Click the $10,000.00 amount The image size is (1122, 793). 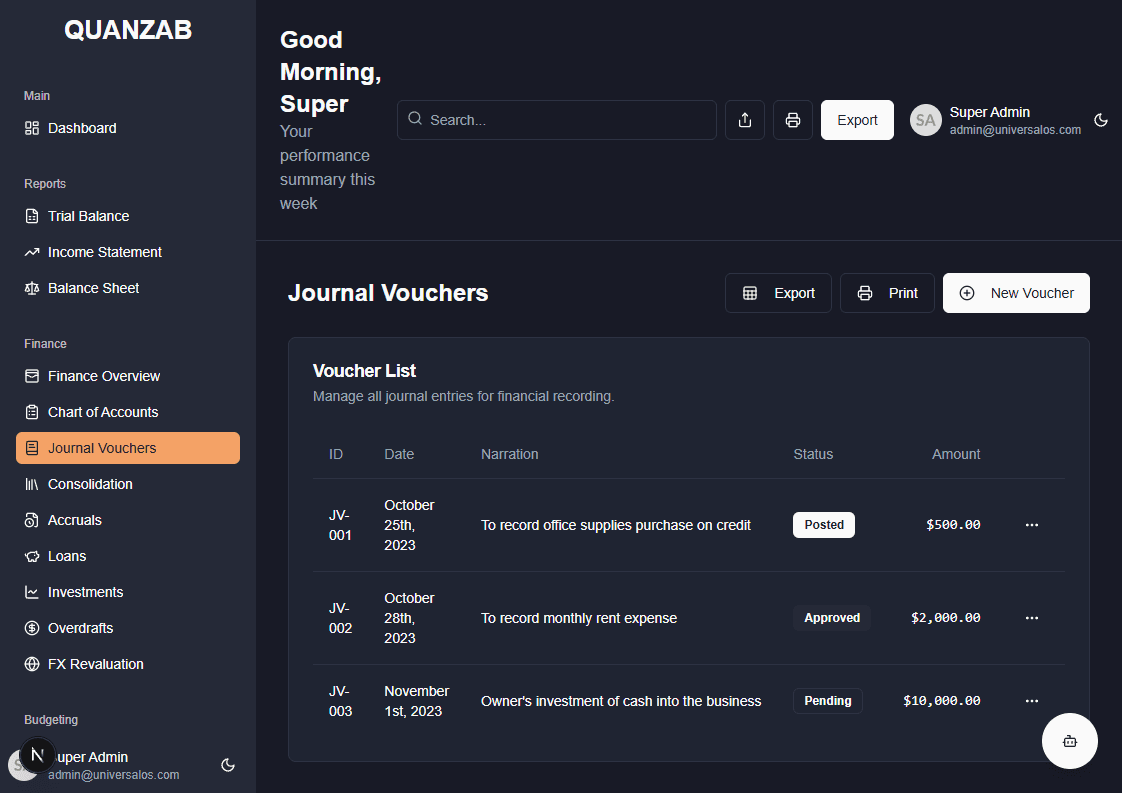click(x=942, y=701)
